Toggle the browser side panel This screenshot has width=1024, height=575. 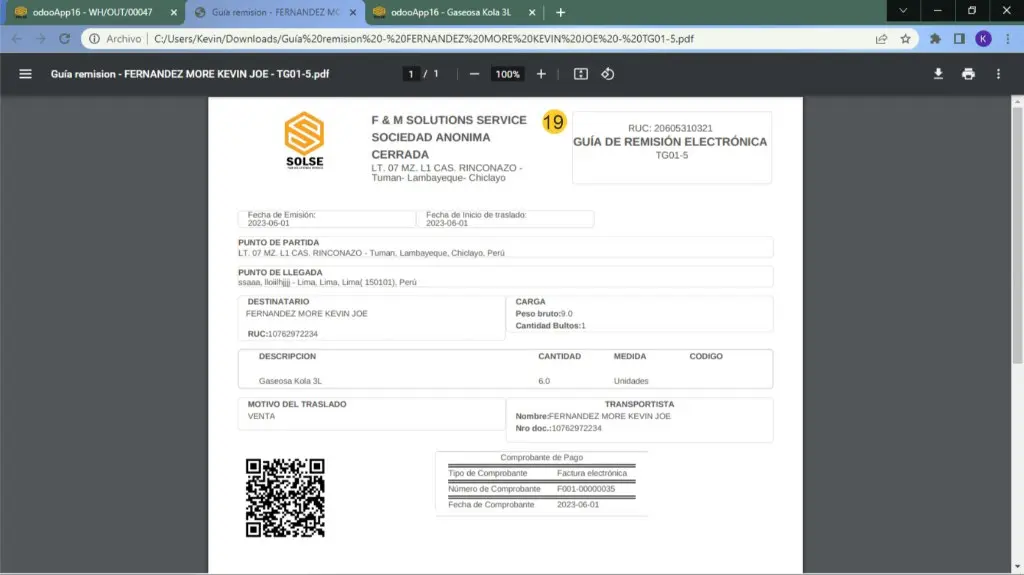point(959,39)
